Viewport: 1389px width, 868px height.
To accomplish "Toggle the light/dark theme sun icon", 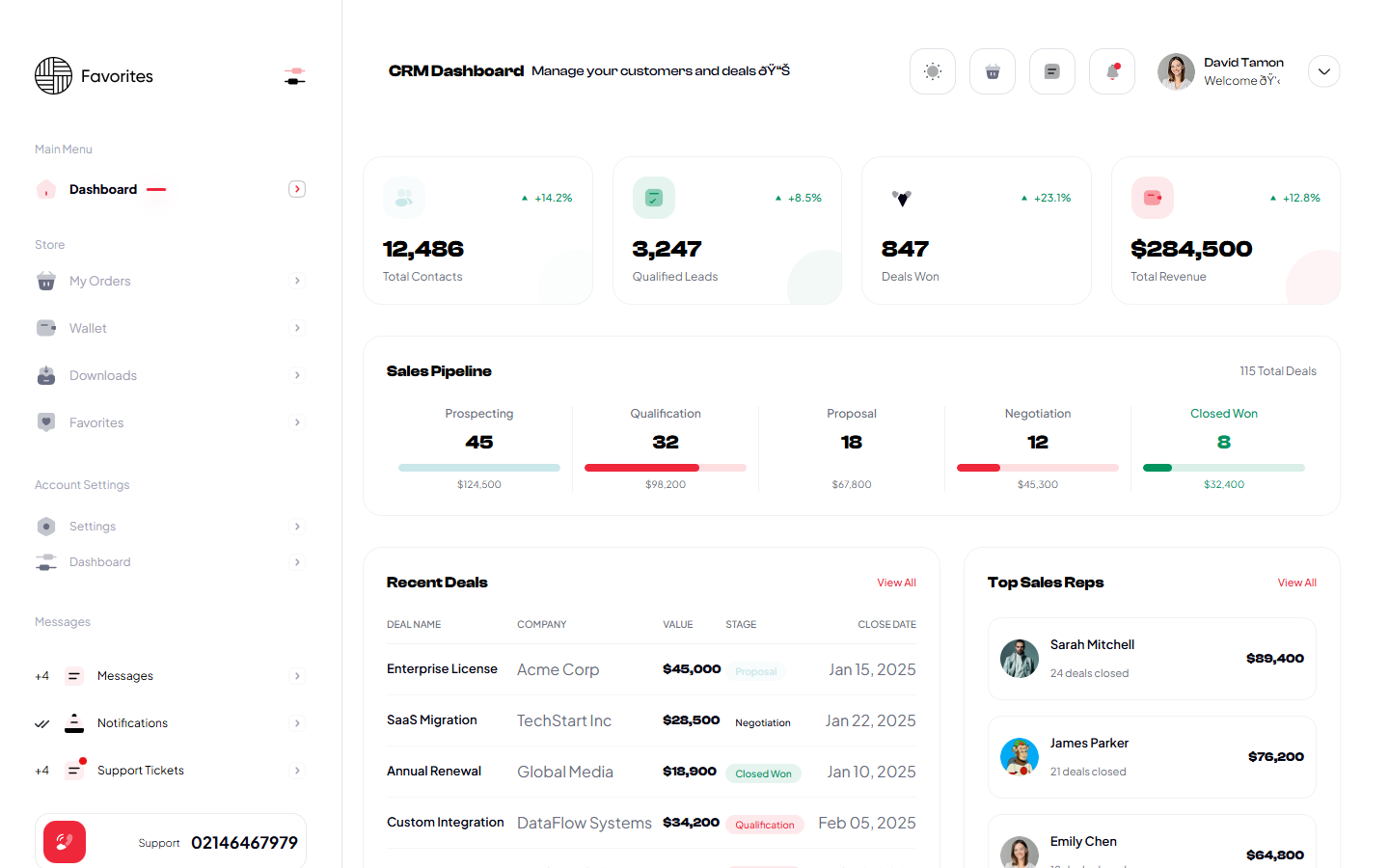I will pos(932,71).
